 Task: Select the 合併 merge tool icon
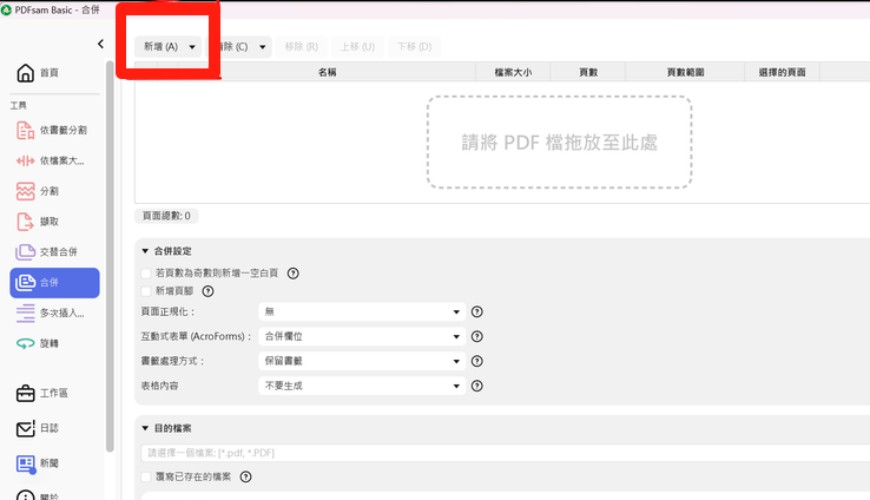25,282
